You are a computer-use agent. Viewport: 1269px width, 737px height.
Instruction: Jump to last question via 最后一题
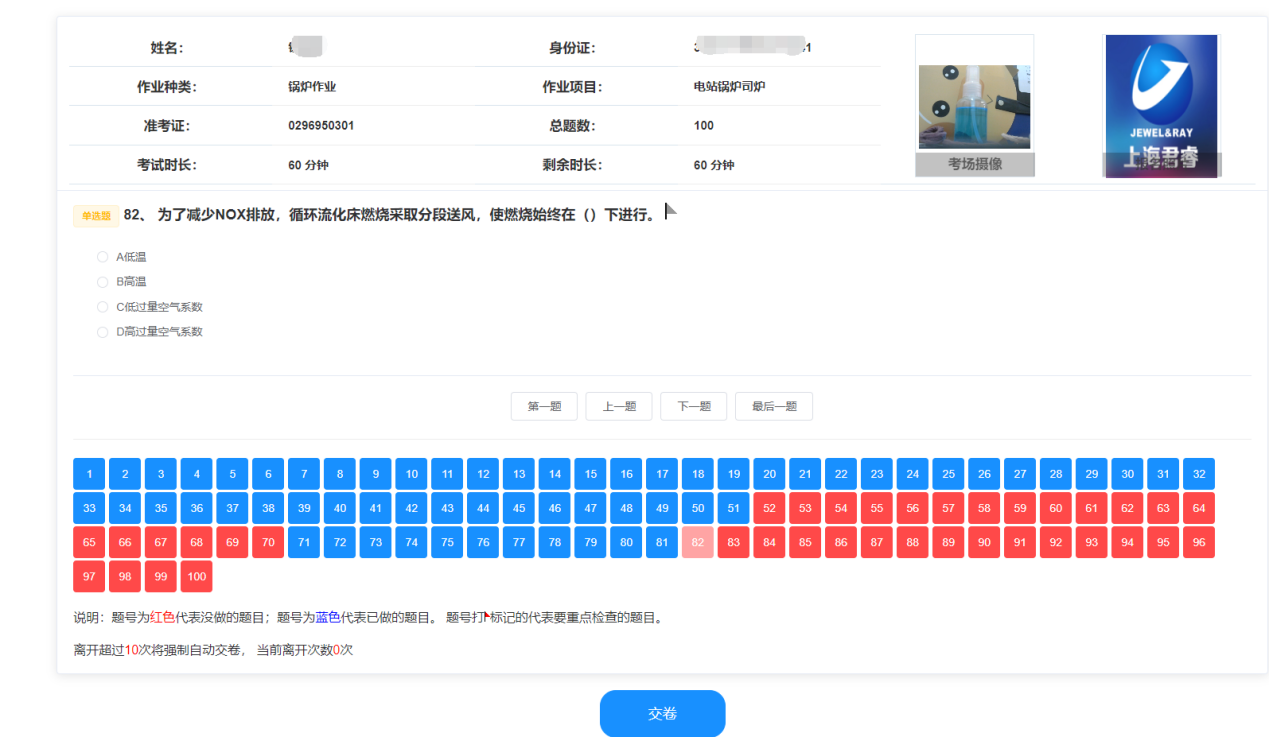[773, 406]
